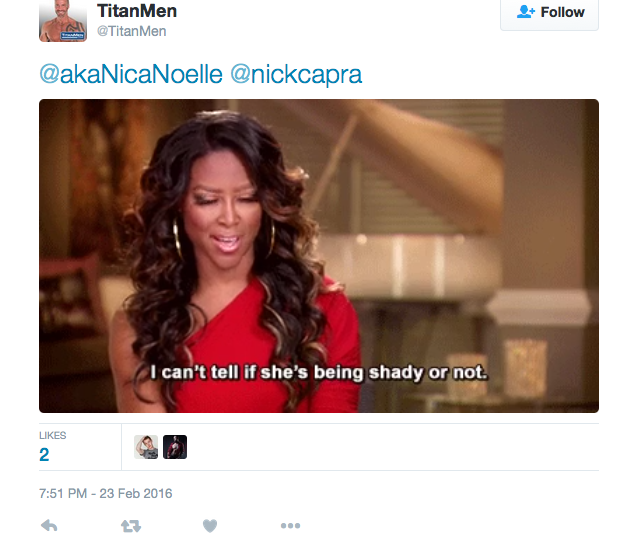Open the TitanMen profile avatar
This screenshot has width=636, height=545.
pyautogui.click(x=63, y=20)
